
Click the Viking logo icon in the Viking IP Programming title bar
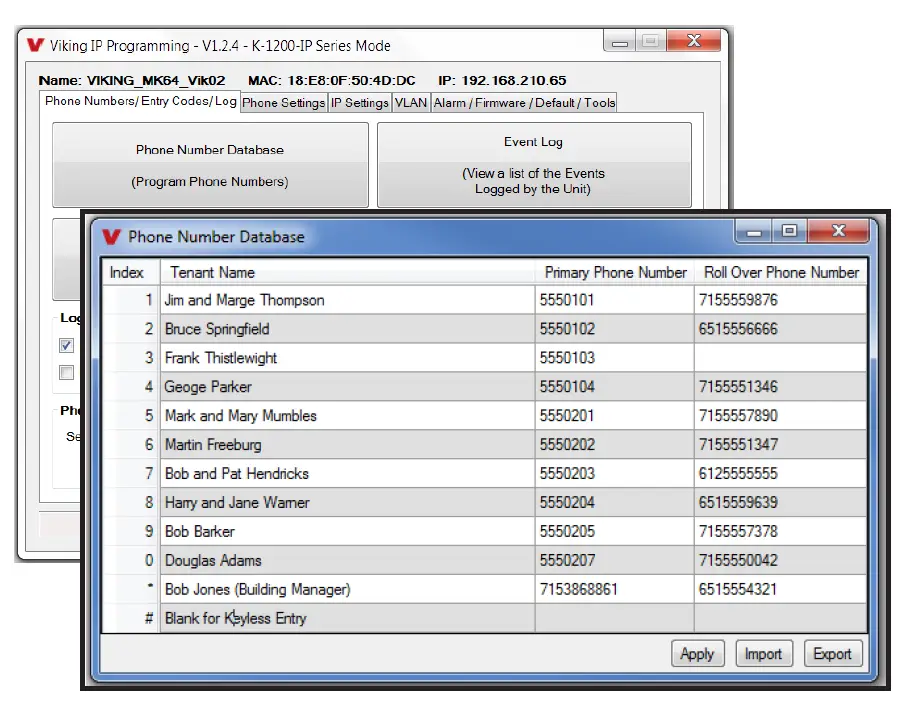click(36, 45)
